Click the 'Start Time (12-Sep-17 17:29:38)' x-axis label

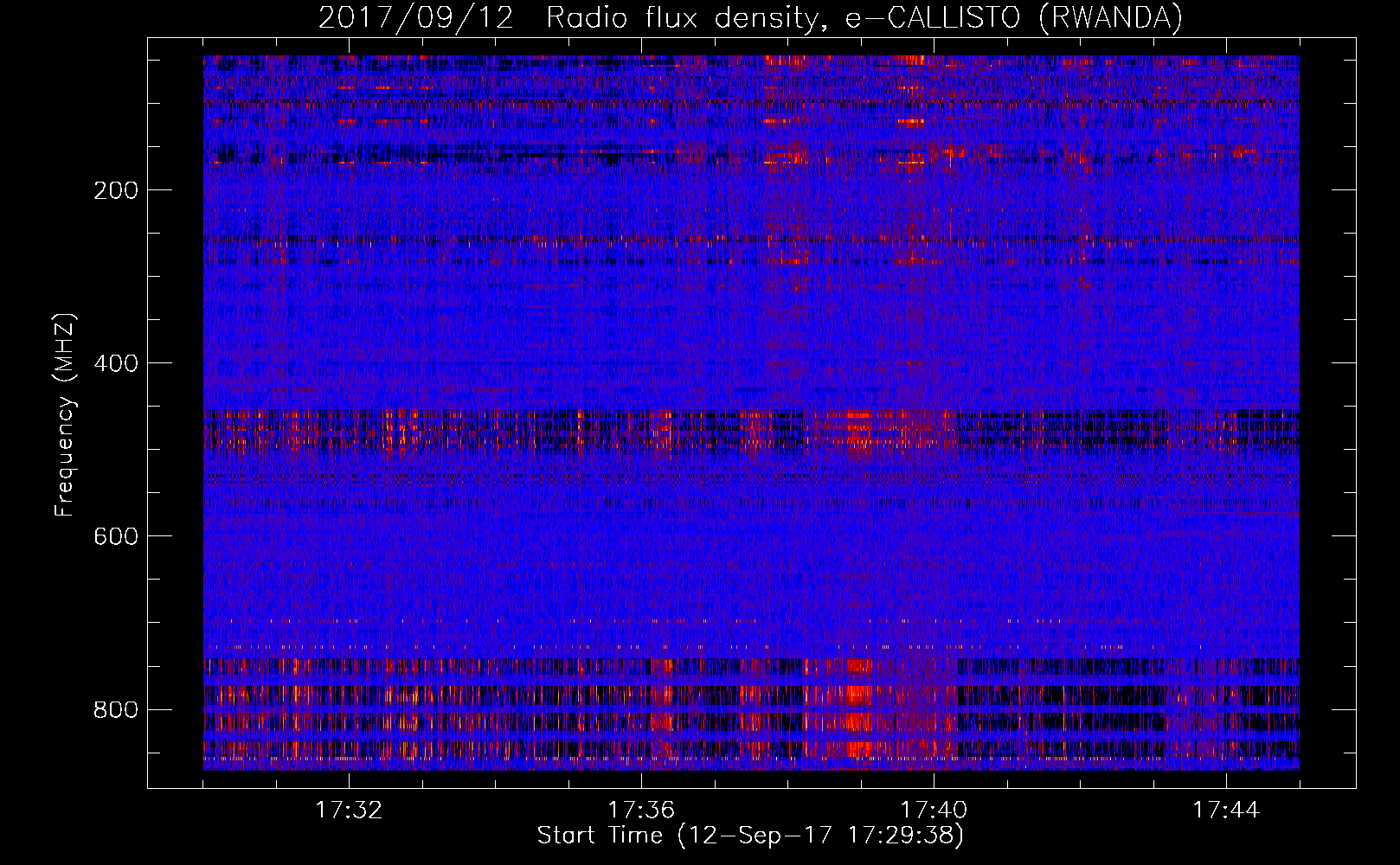click(x=750, y=836)
